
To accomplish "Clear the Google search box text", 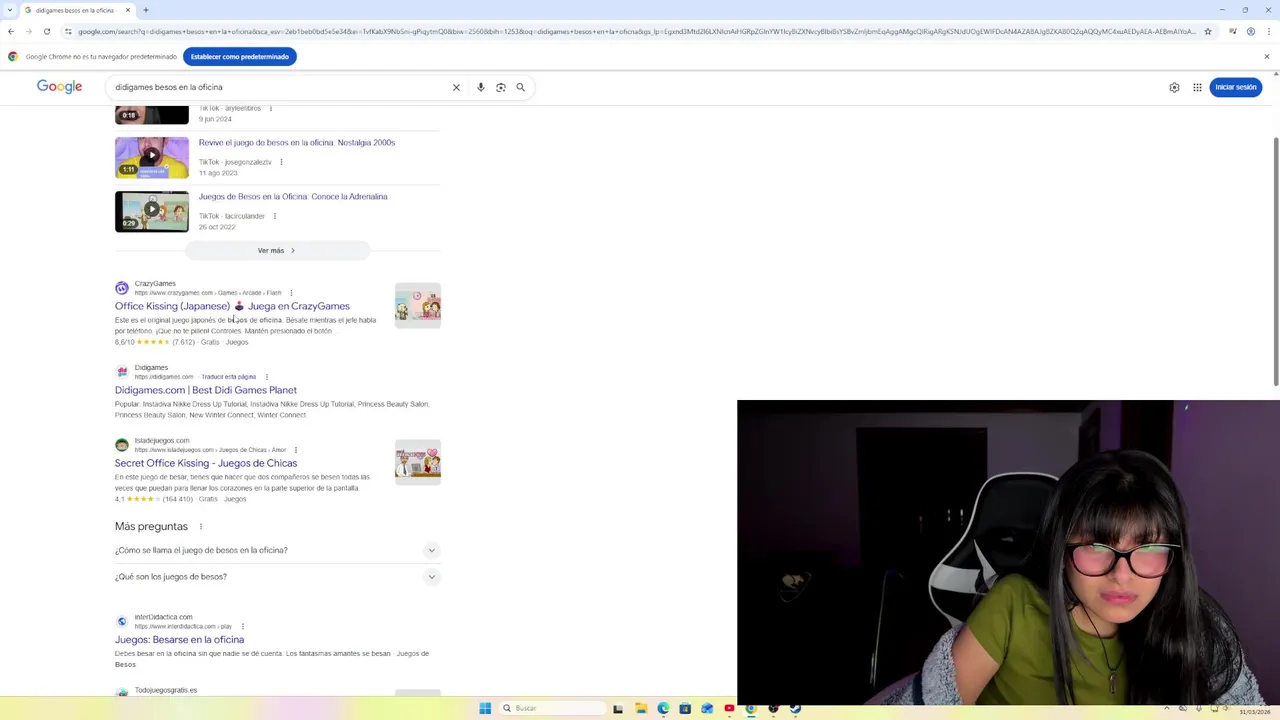I will pyautogui.click(x=456, y=88).
